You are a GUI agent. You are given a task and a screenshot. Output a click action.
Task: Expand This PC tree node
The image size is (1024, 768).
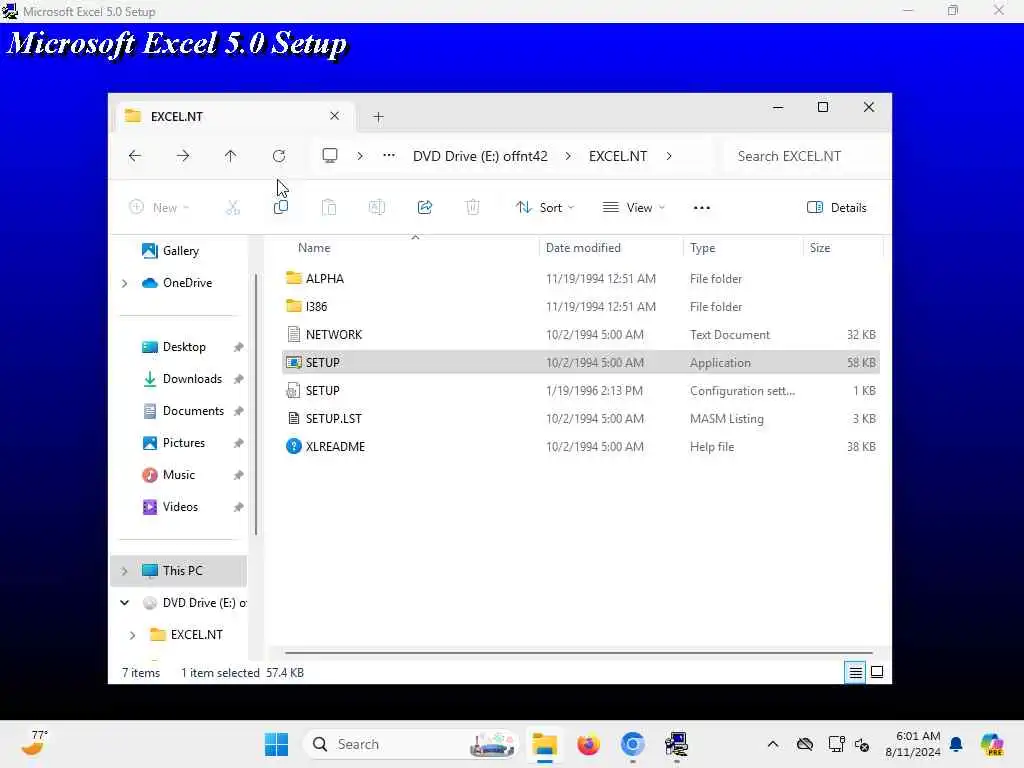[125, 571]
